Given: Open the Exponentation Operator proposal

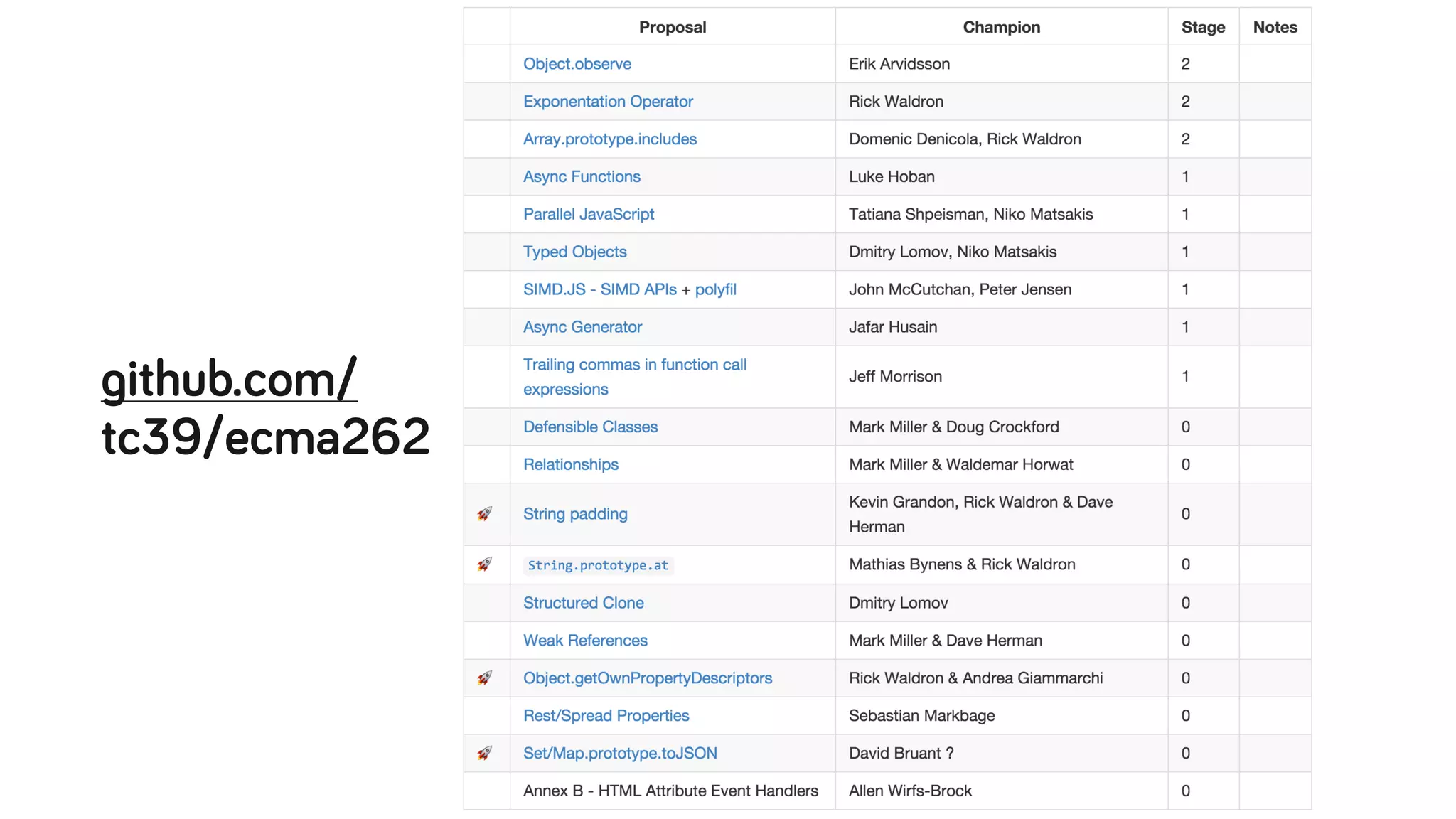Looking at the screenshot, I should click(x=608, y=102).
